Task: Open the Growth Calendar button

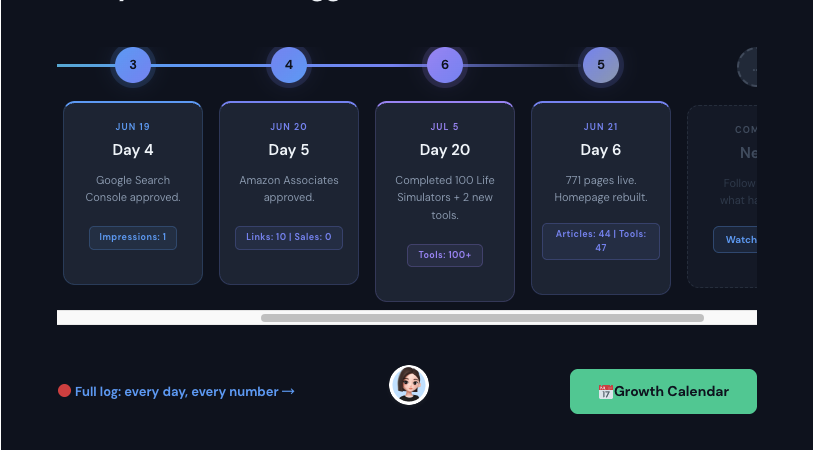Action: point(663,391)
